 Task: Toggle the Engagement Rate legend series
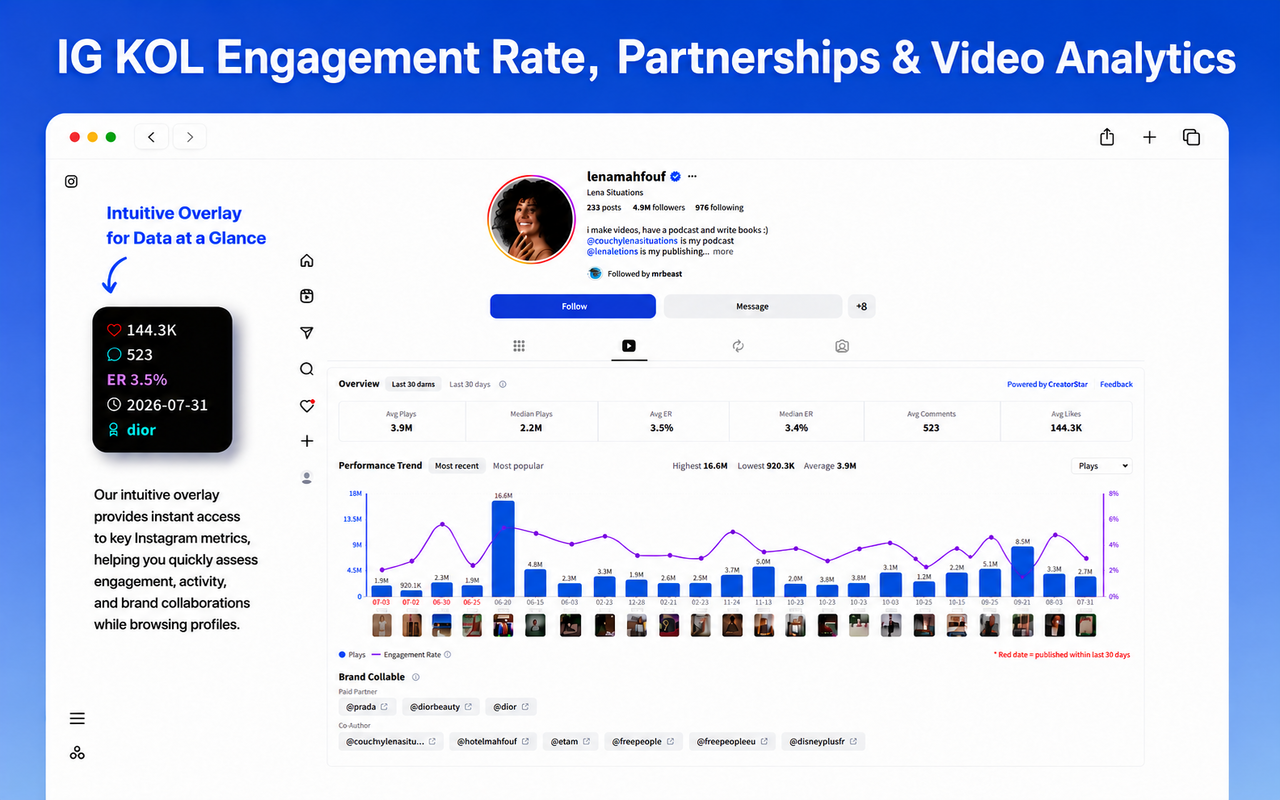pyautogui.click(x=406, y=655)
